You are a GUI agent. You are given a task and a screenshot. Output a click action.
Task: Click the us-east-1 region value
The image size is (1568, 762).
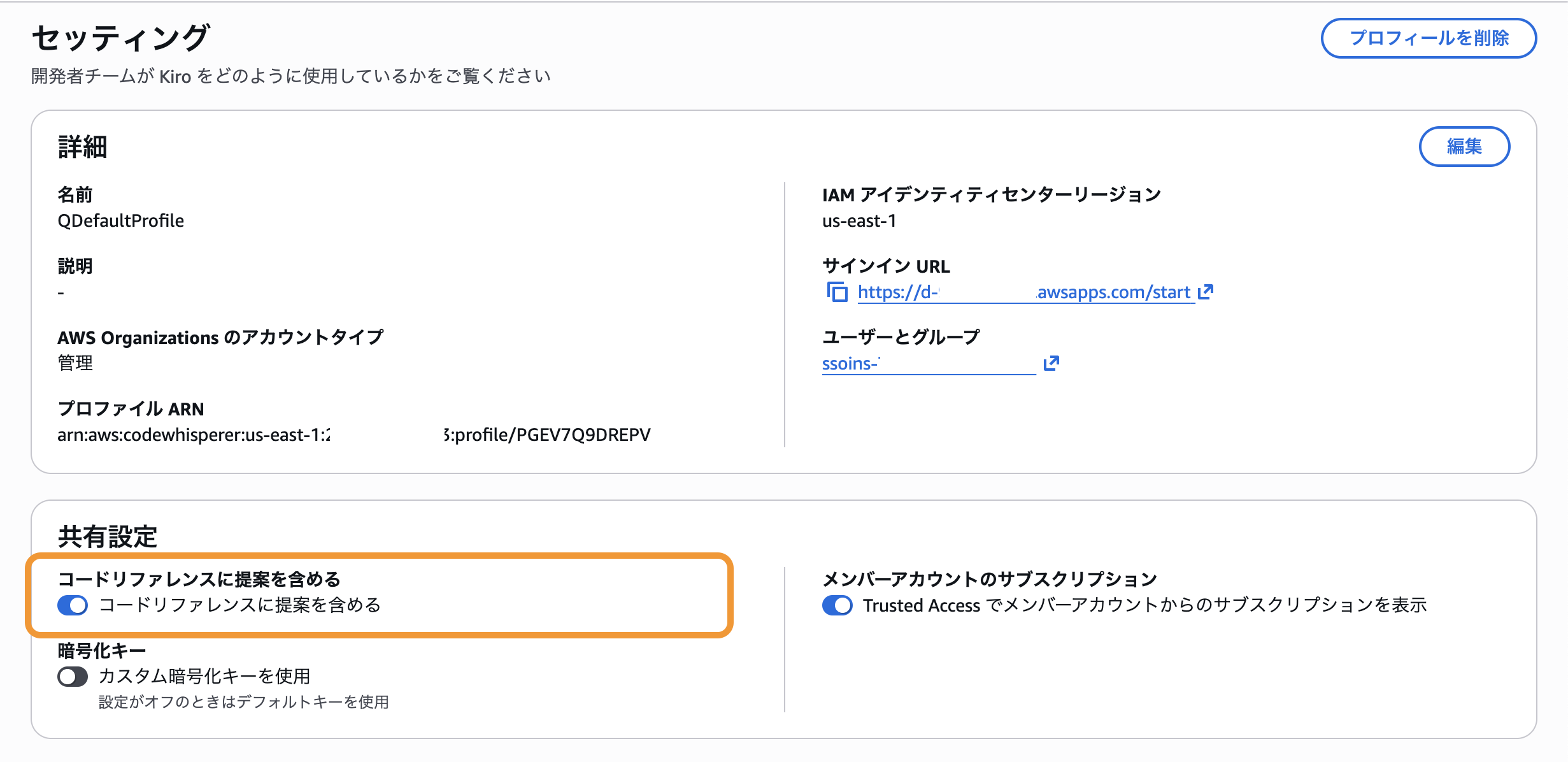click(859, 220)
